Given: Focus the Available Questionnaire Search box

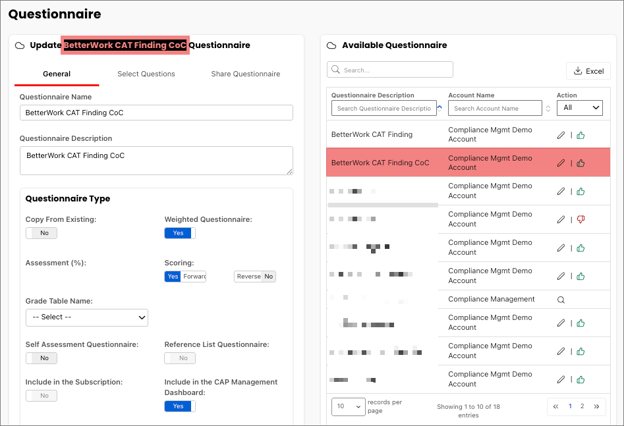Looking at the screenshot, I should (390, 70).
